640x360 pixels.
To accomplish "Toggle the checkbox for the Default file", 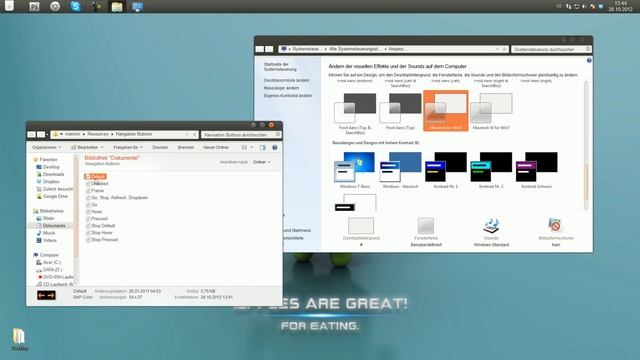I will point(88,177).
